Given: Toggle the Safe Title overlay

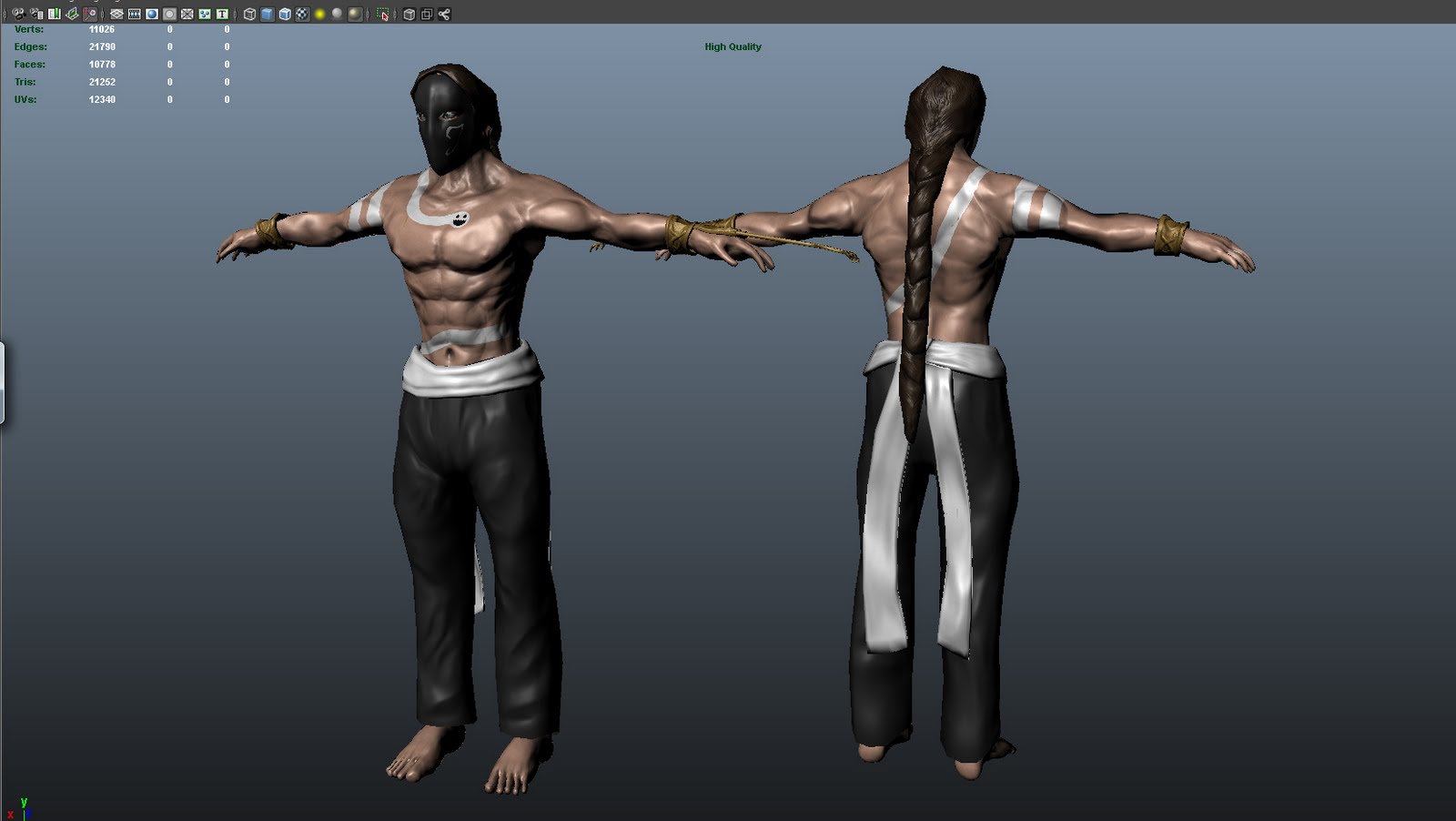Looking at the screenshot, I should point(222,14).
